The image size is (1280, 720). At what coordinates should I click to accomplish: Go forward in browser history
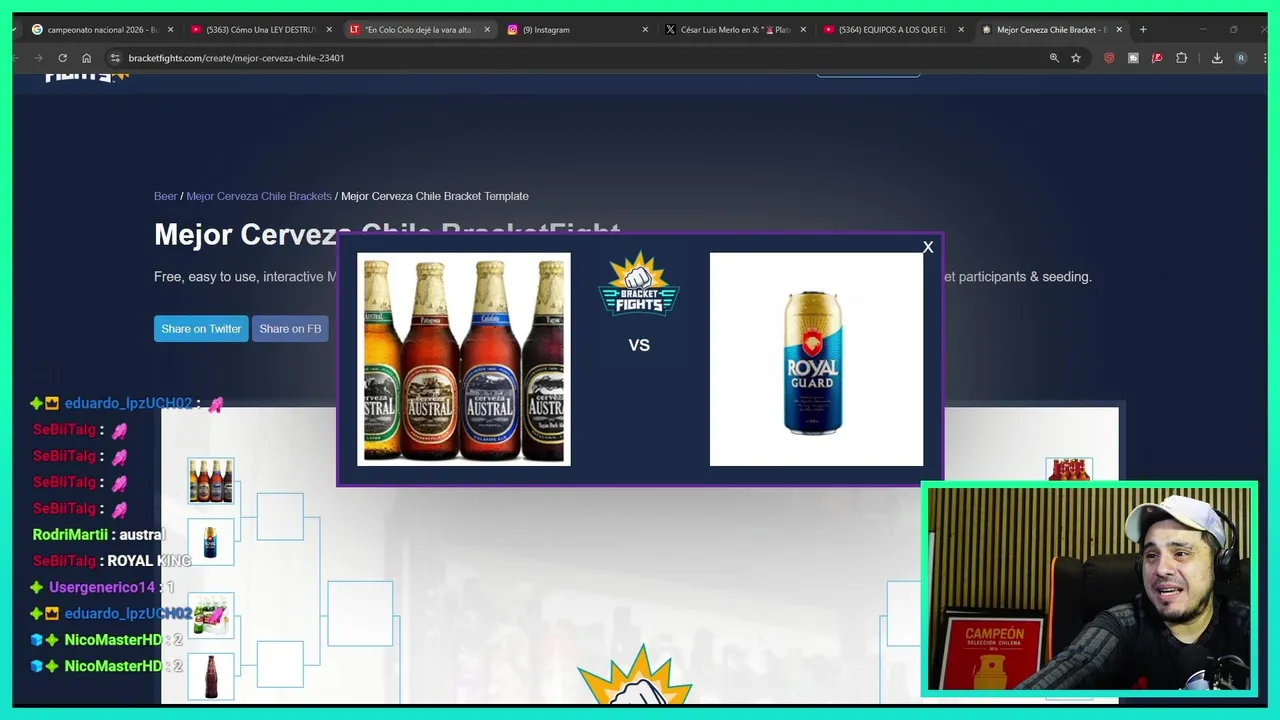pyautogui.click(x=38, y=58)
